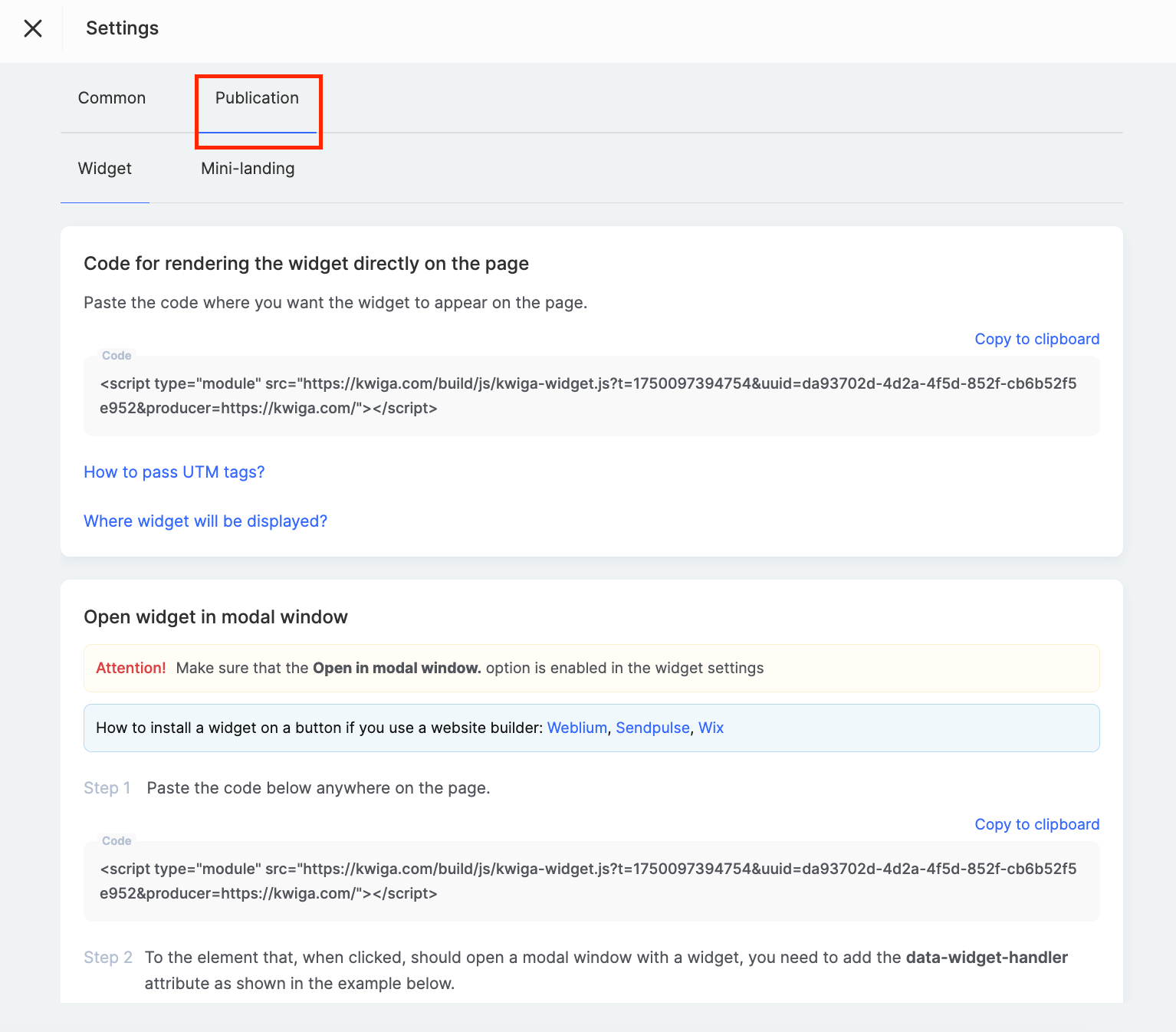Open the Sendpulse installation guide link
Image resolution: width=1176 pixels, height=1032 pixels.
[653, 728]
